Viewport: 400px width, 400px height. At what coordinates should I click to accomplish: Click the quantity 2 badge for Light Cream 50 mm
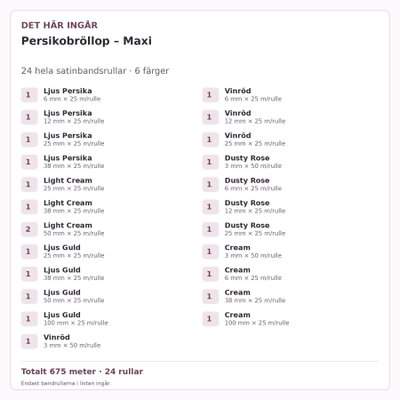[29, 229]
